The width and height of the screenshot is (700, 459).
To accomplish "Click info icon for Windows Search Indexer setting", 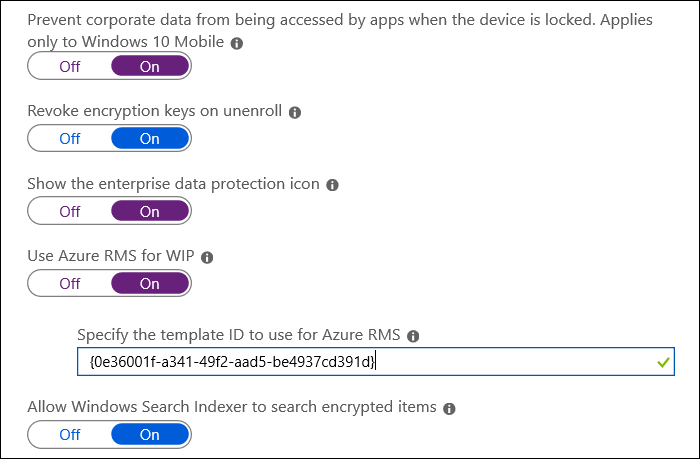I will point(449,408).
